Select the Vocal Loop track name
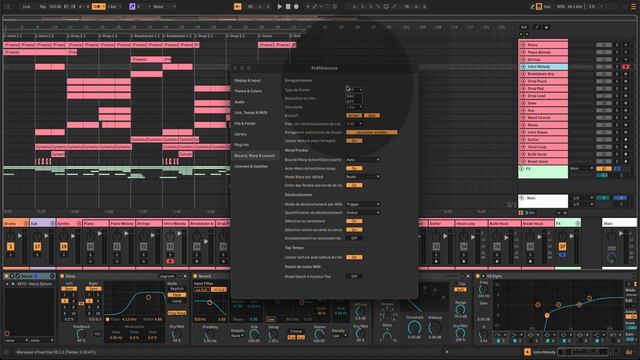 point(537,147)
